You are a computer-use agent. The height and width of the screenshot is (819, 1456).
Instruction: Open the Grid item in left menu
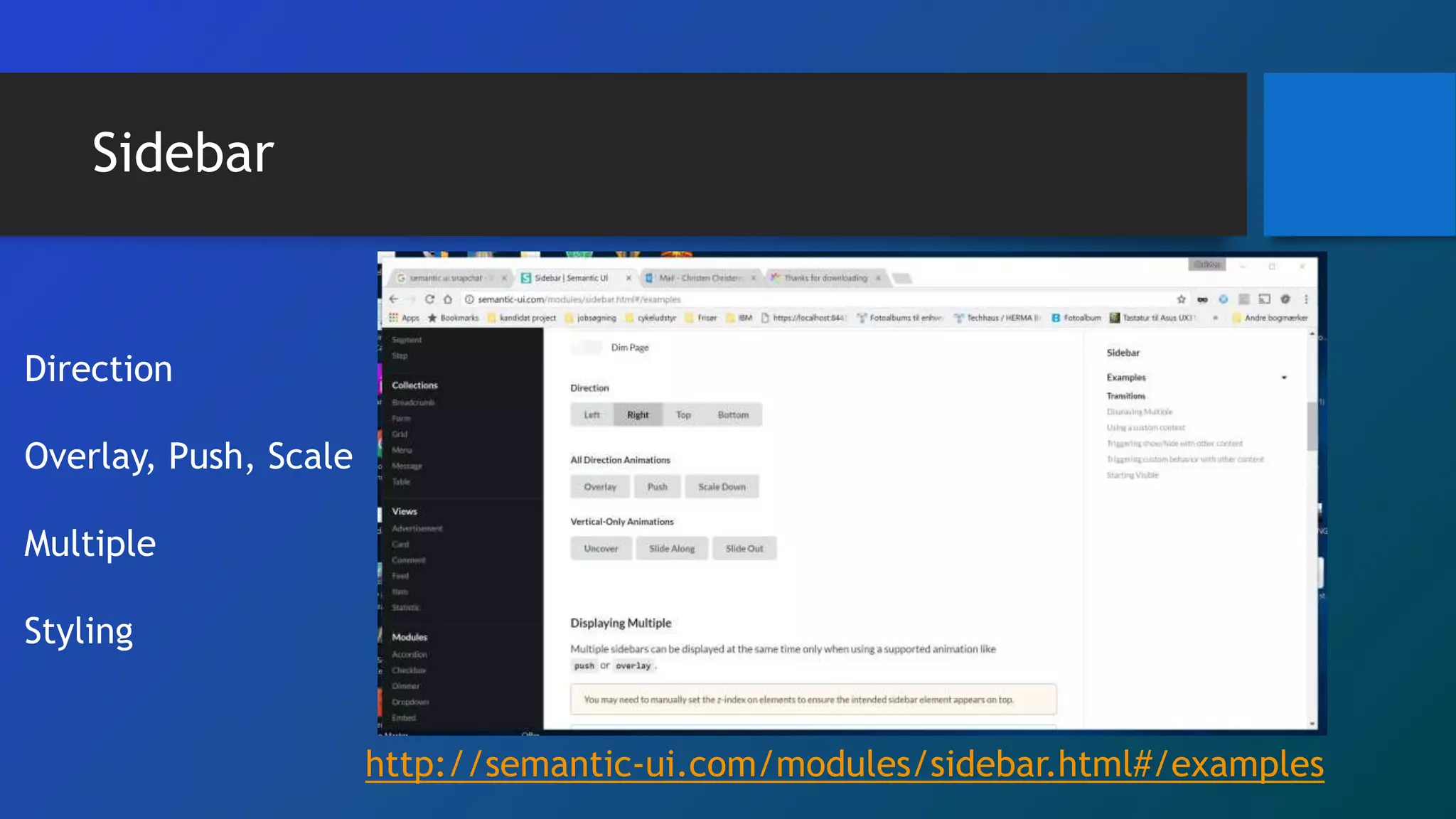[400, 434]
